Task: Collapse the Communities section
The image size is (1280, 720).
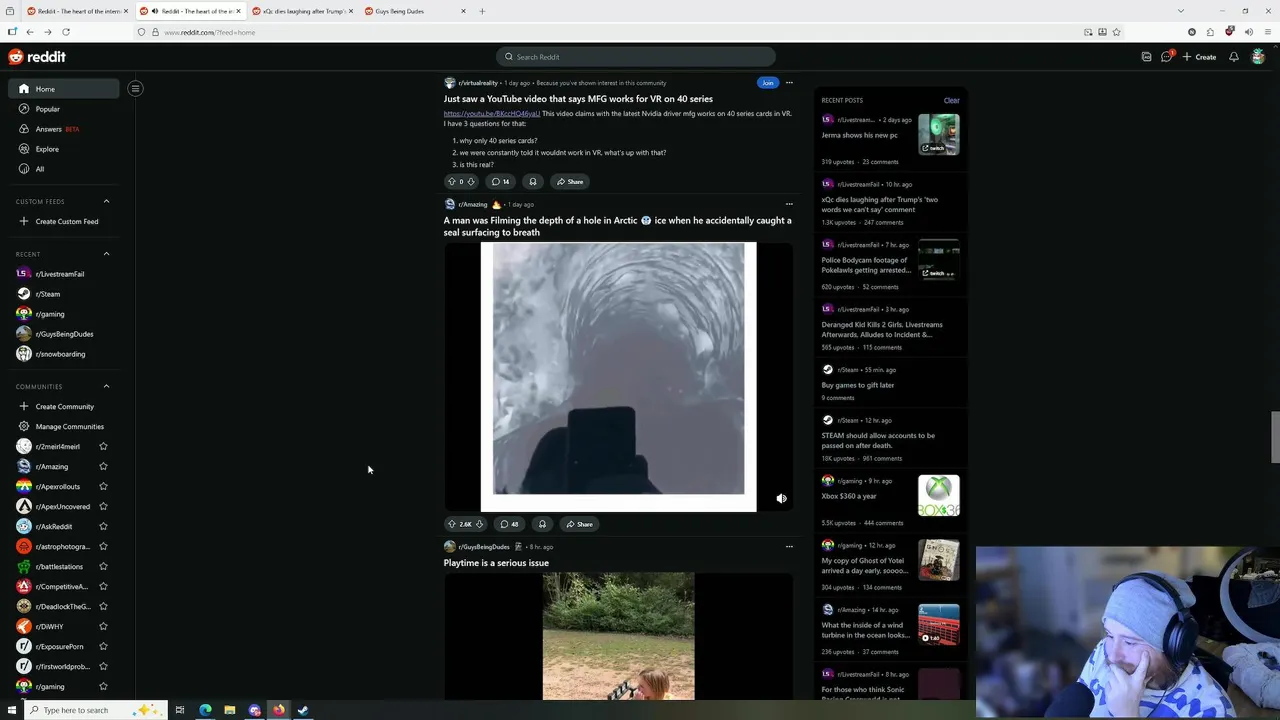Action: [106, 386]
